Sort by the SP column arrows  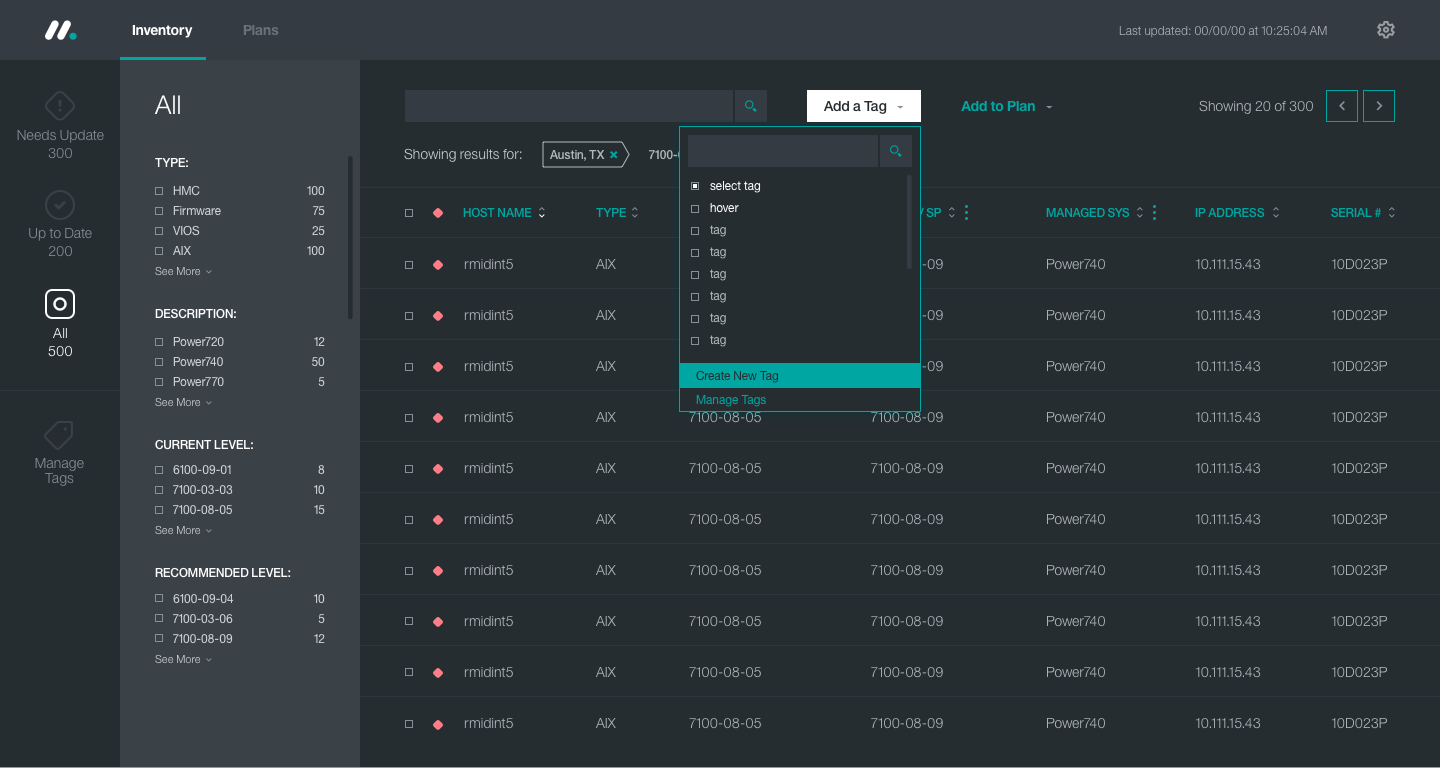952,213
